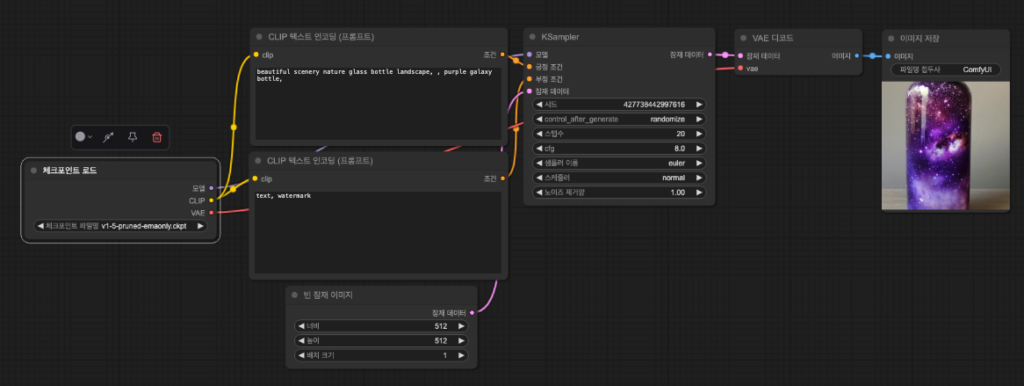
Task: Select next checkpoint with right arrow on 체크포인트 파일명
Action: point(200,226)
